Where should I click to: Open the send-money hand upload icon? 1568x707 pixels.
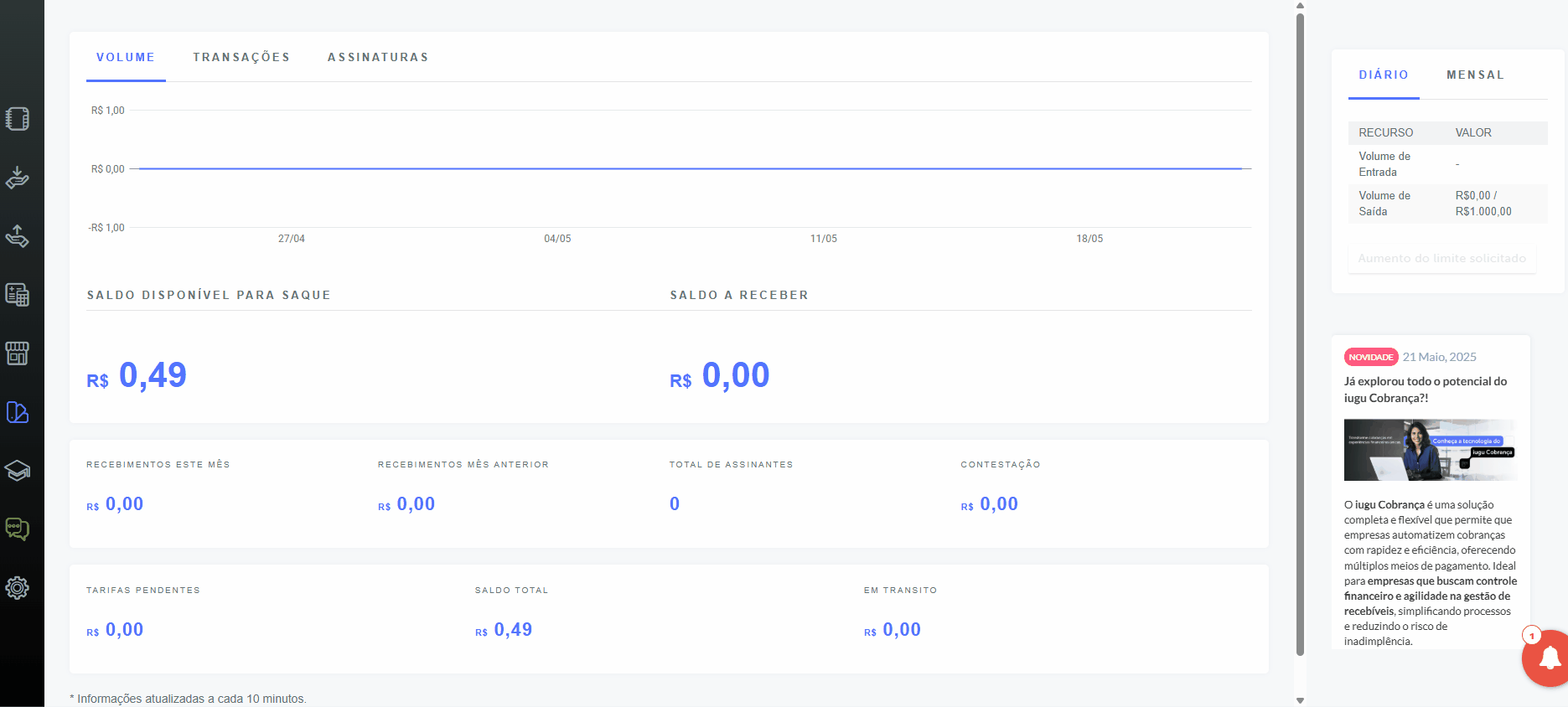tap(18, 236)
